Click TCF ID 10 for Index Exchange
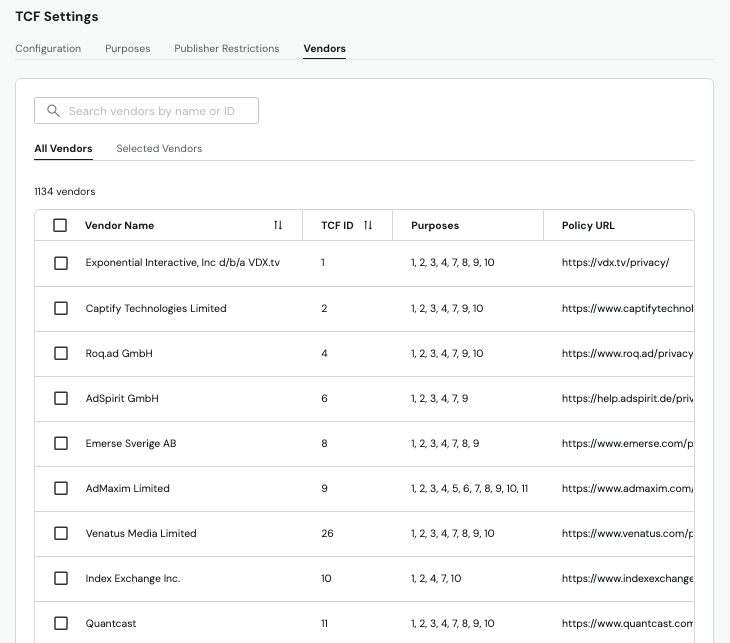The image size is (730, 643). [326, 578]
